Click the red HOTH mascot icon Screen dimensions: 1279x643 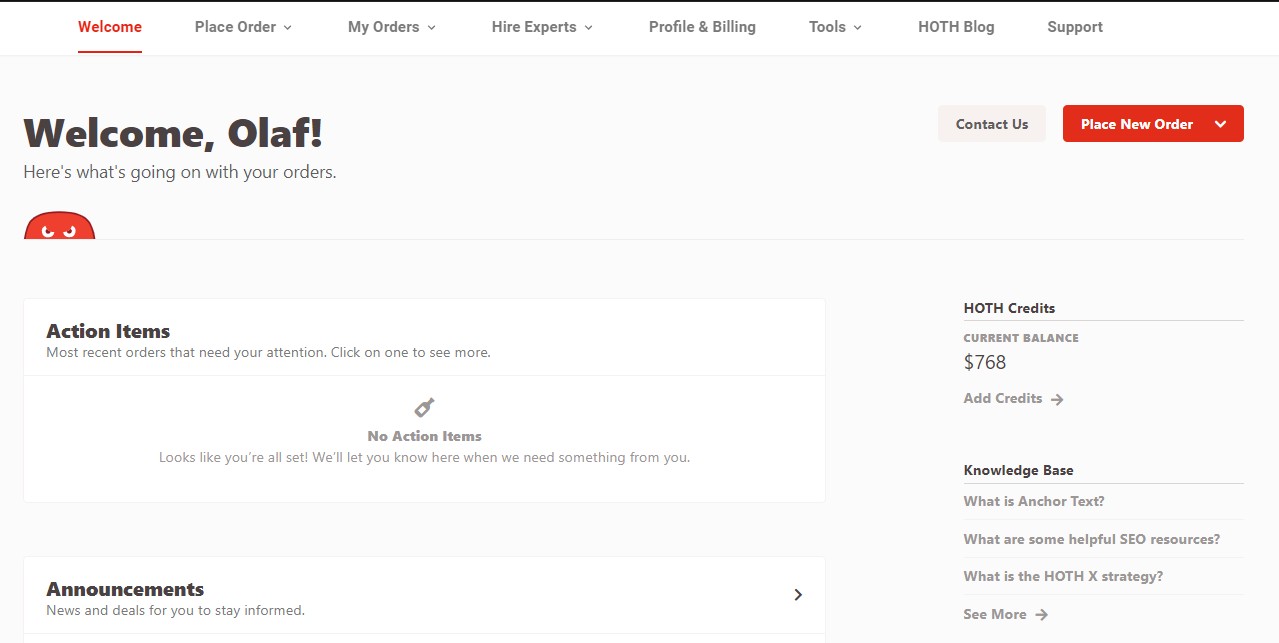click(59, 226)
